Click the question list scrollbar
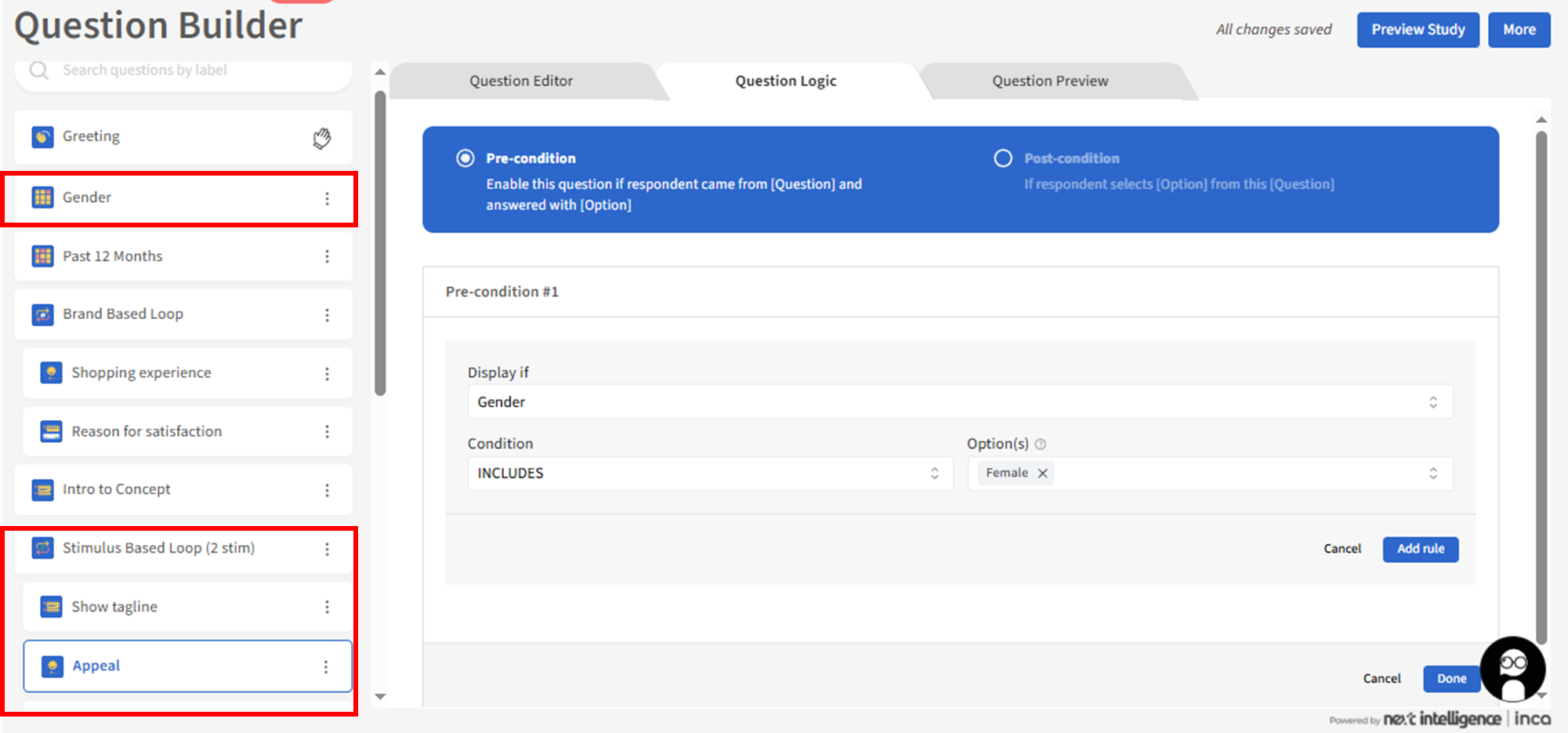The image size is (1568, 733). click(380, 243)
